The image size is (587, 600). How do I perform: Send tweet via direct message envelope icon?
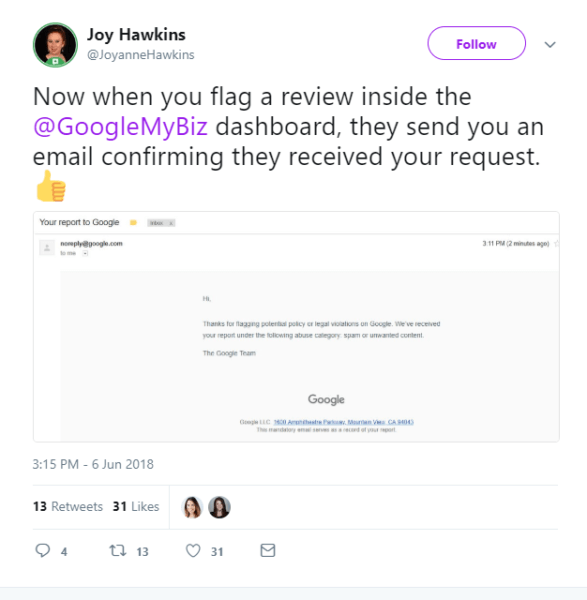(267, 550)
